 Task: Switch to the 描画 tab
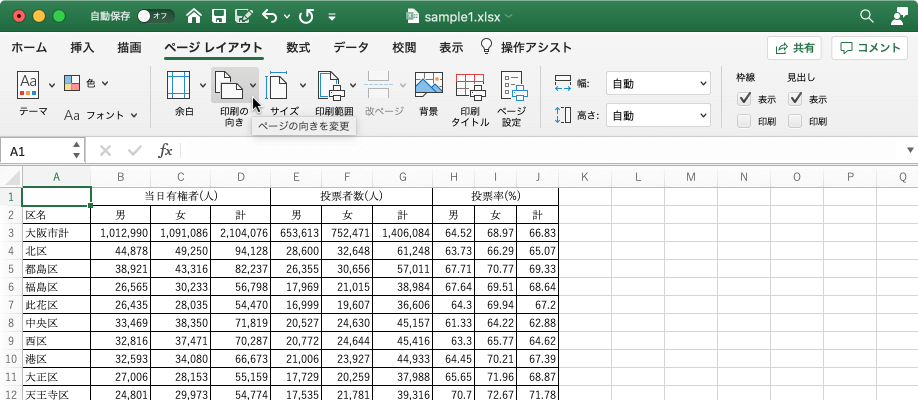(x=129, y=48)
